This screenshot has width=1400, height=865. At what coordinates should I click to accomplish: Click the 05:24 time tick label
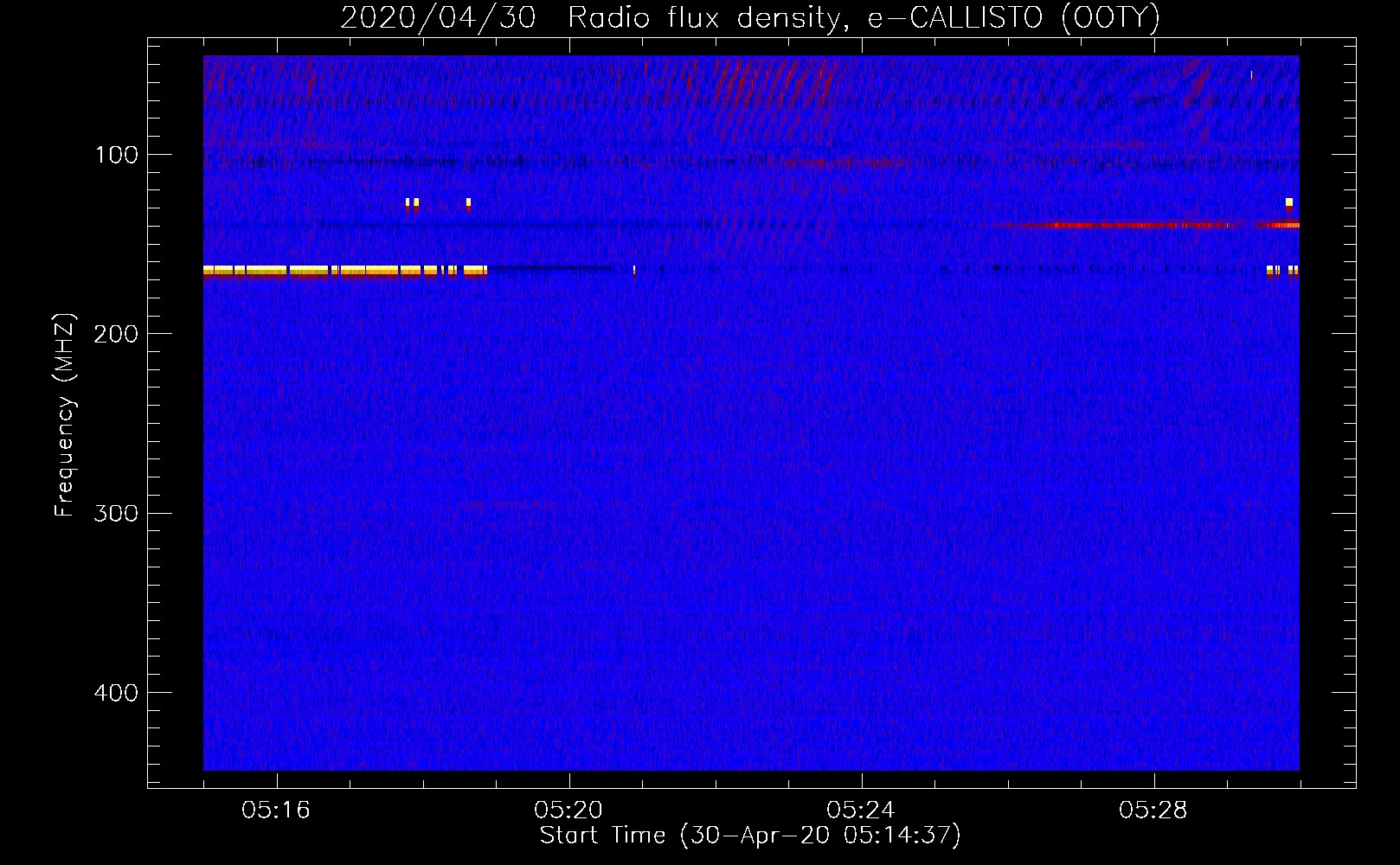(861, 810)
